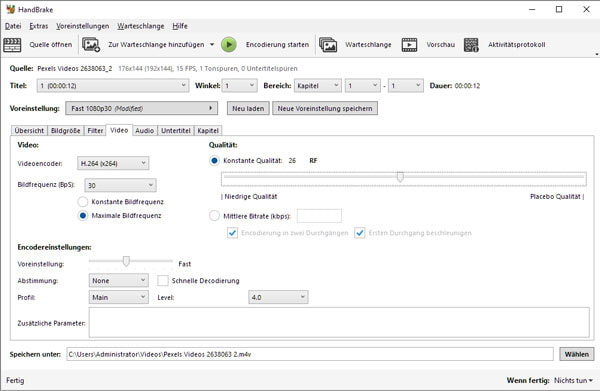
Task: Maximize the HandBrake window
Action: pos(559,9)
